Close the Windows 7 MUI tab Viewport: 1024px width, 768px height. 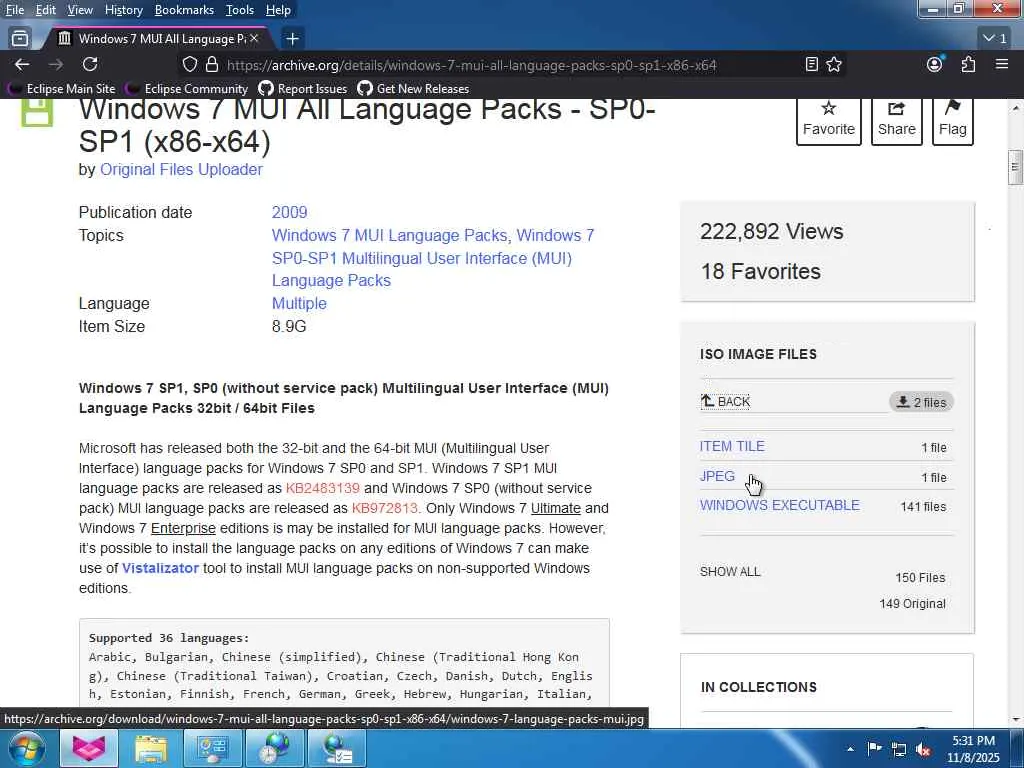click(x=254, y=39)
